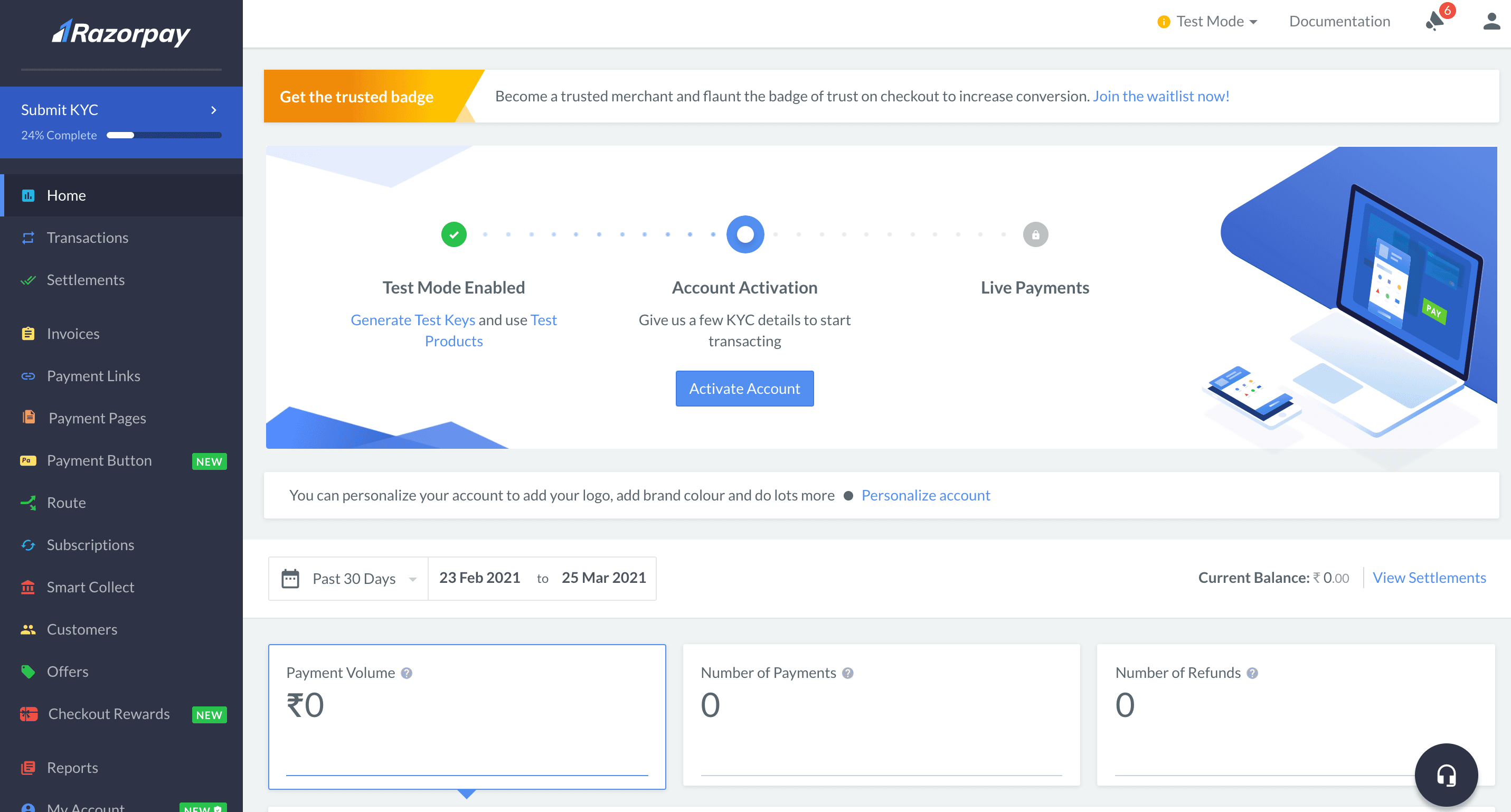Image resolution: width=1511 pixels, height=812 pixels.
Task: Open Transactions in the sidebar
Action: pos(88,238)
